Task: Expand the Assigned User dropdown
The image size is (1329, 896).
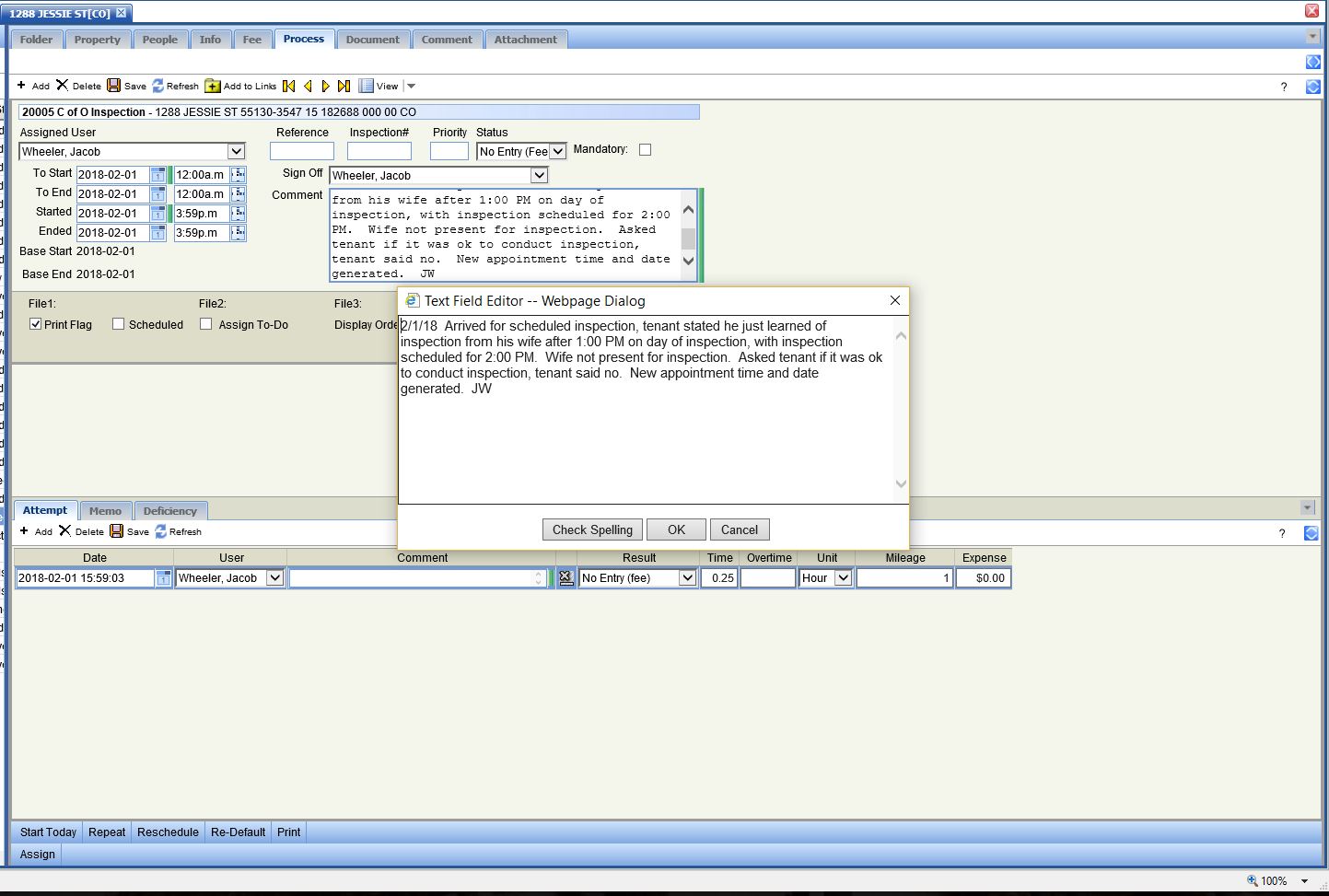Action: (236, 152)
